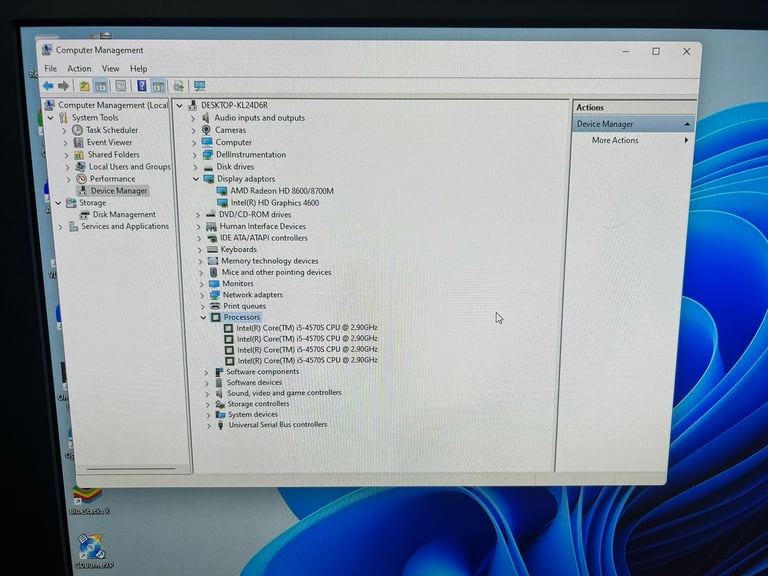Image resolution: width=768 pixels, height=576 pixels.
Task: Select Software components category
Action: [x=263, y=371]
